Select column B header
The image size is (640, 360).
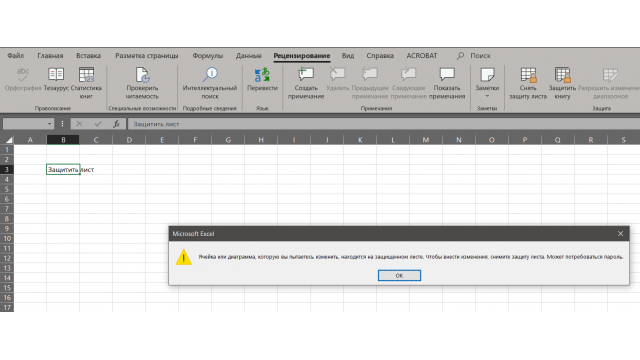pyautogui.click(x=63, y=140)
